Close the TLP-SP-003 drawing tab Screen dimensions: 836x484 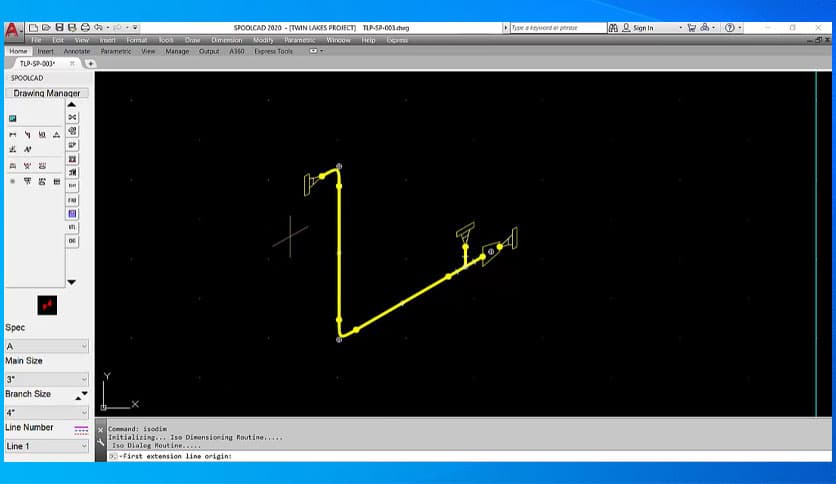(72, 63)
